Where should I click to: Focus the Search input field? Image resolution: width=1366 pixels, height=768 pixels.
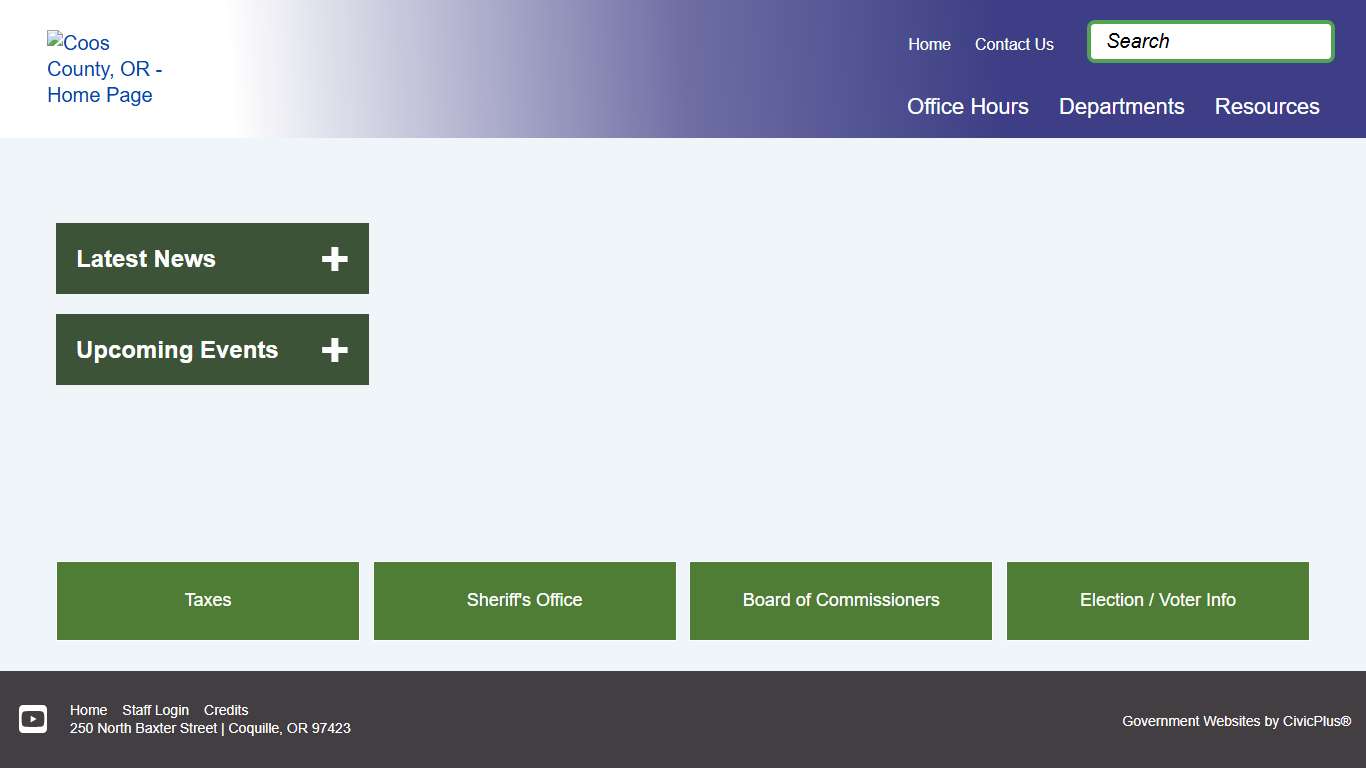coord(1210,42)
